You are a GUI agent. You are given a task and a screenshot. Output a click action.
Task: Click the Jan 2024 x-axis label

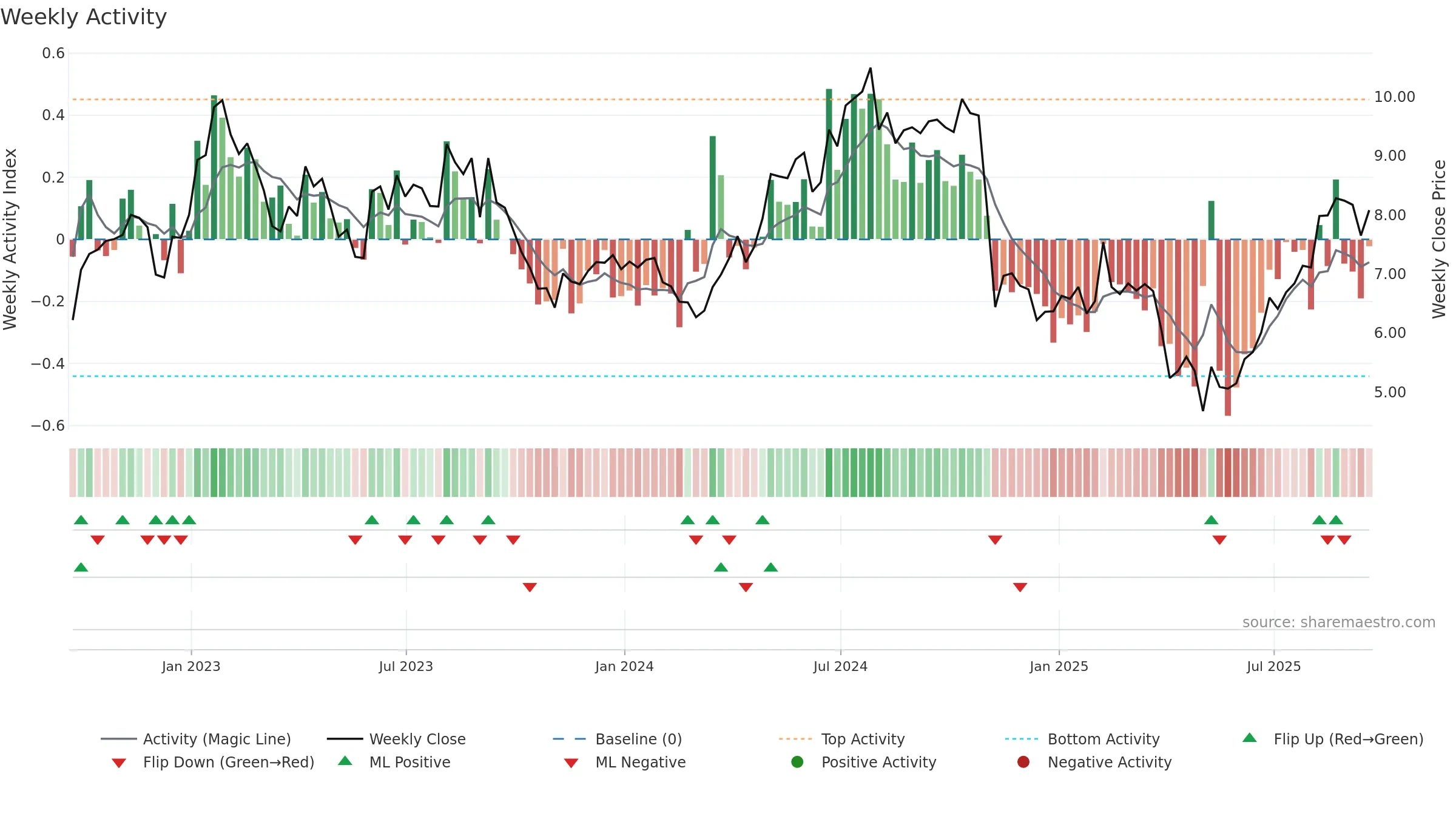pyautogui.click(x=624, y=667)
